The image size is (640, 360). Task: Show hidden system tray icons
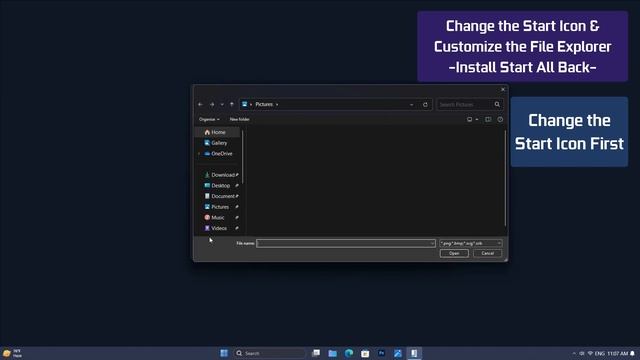(574, 353)
